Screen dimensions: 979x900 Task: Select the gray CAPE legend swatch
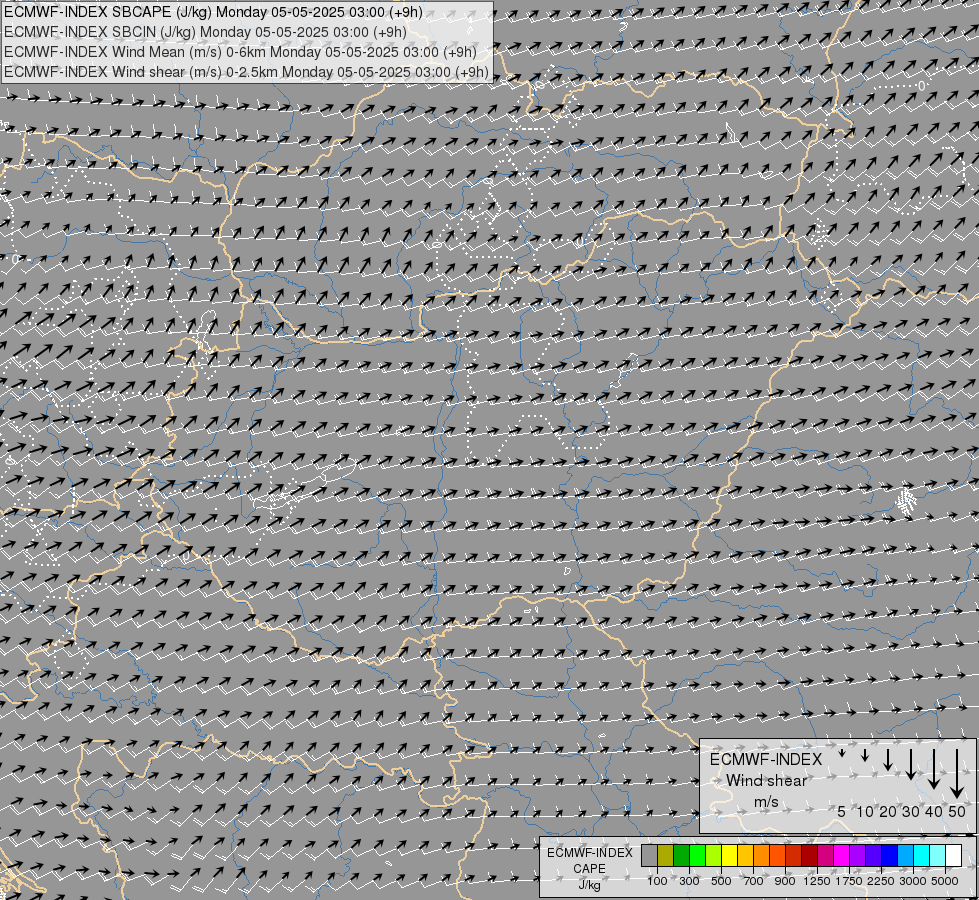[x=649, y=856]
